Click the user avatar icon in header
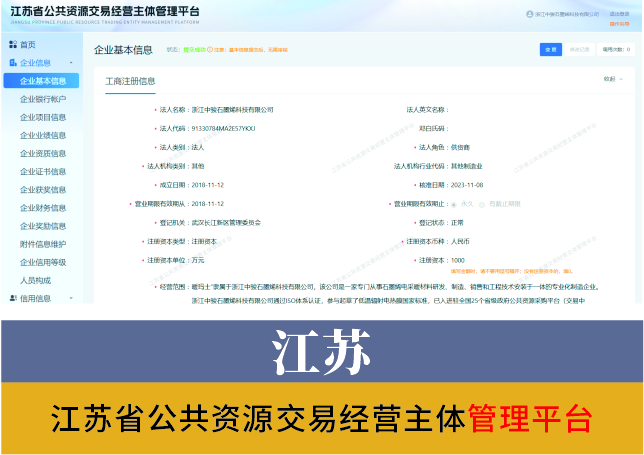Screen dimensions: 644x455 click(x=529, y=14)
